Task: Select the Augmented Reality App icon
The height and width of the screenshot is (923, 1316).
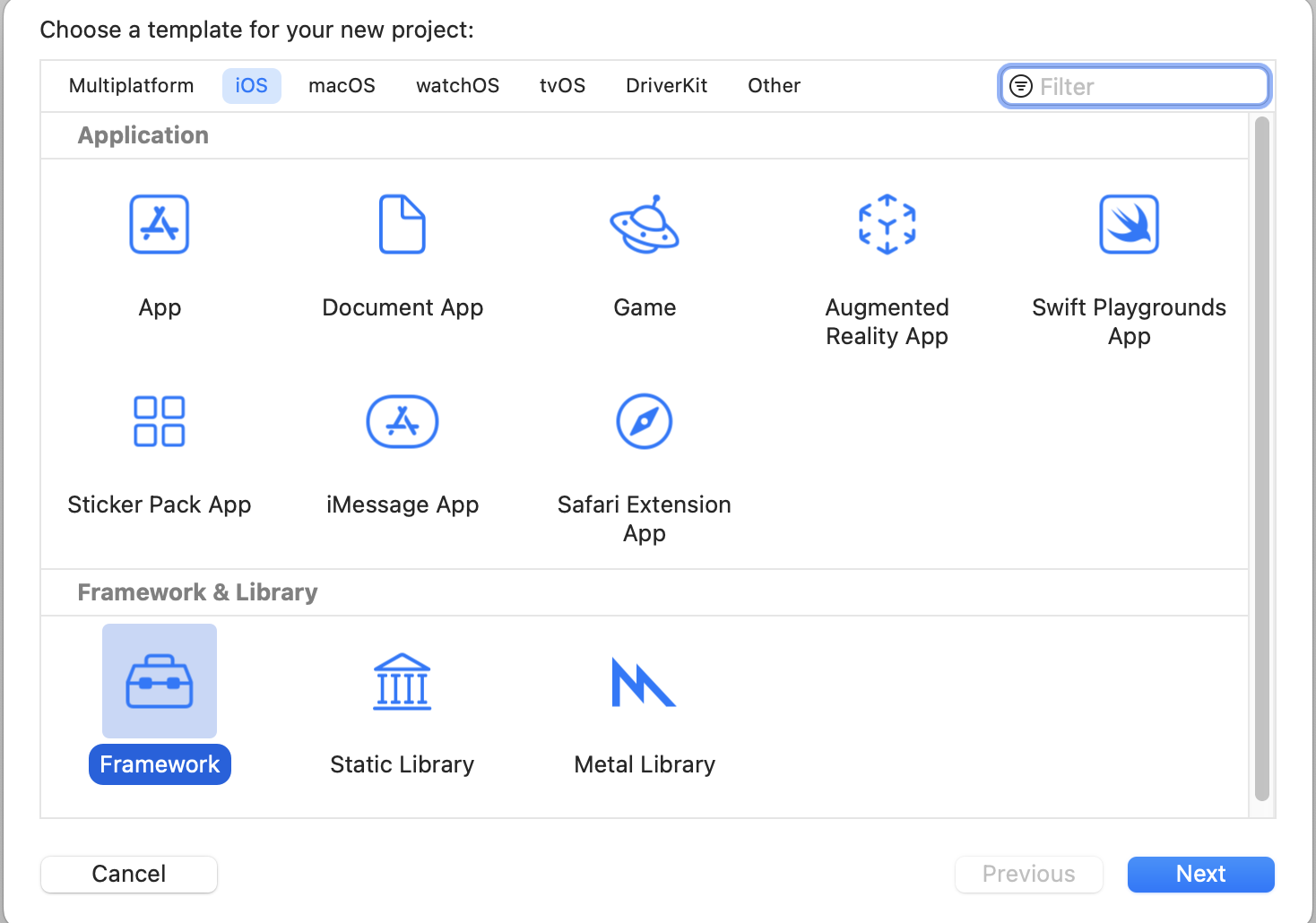Action: [887, 224]
